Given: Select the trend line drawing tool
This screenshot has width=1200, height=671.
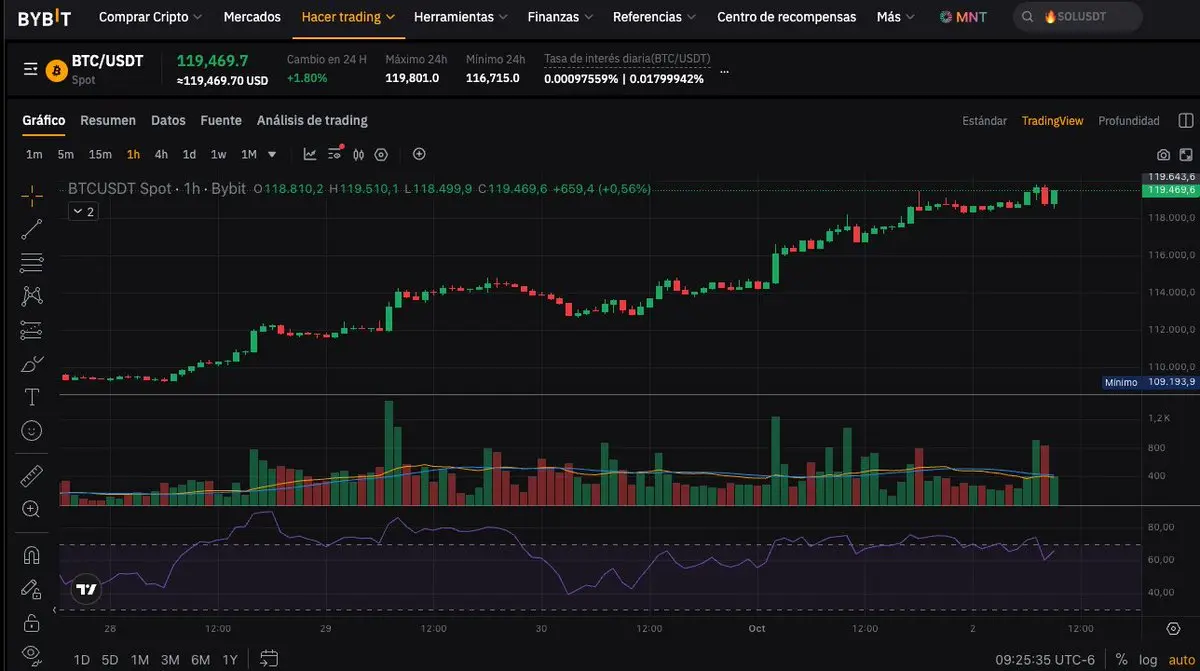Looking at the screenshot, I should pos(32,229).
